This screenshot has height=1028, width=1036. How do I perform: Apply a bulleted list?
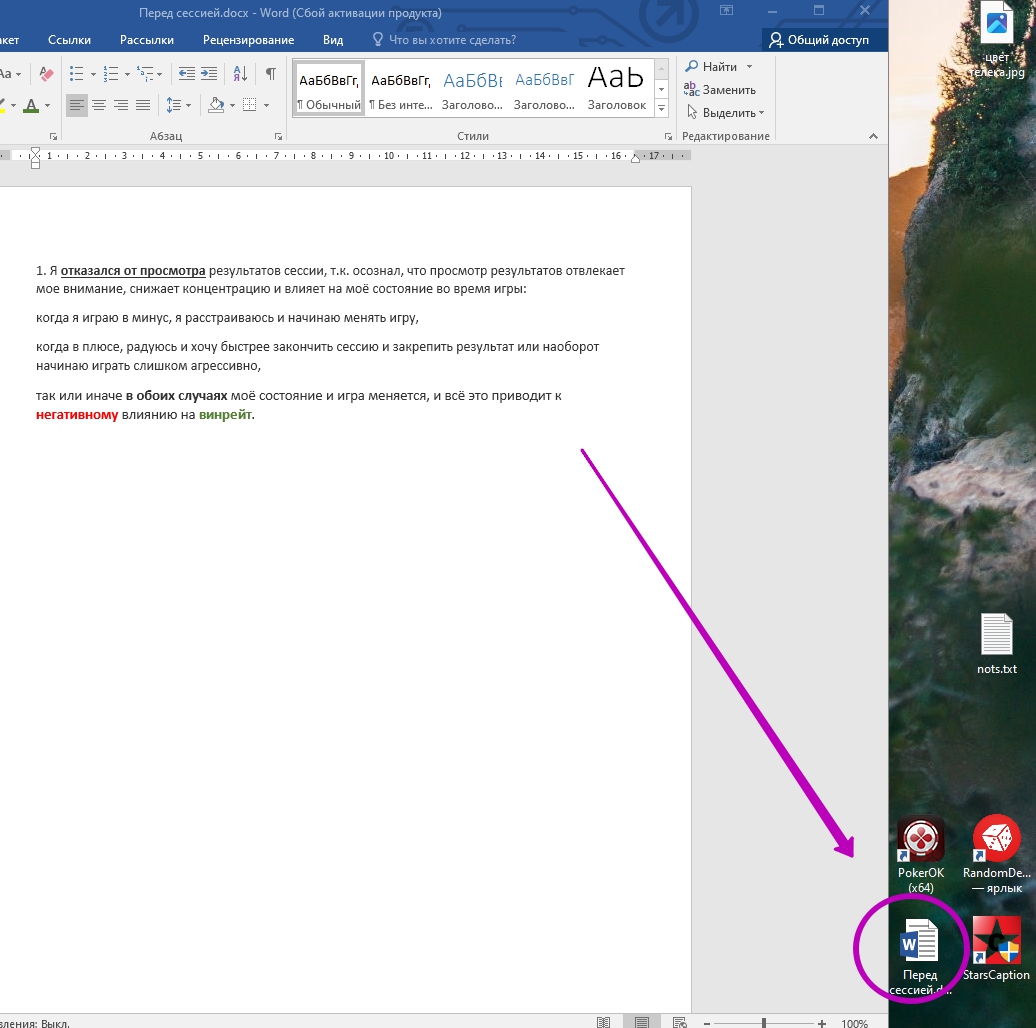pyautogui.click(x=77, y=73)
